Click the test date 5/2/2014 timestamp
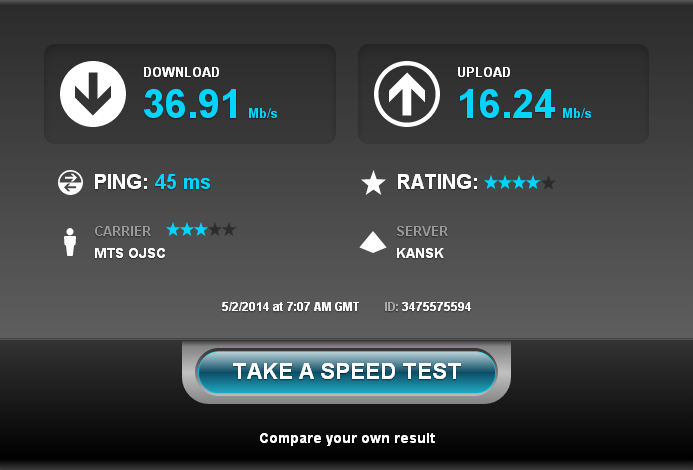The image size is (693, 470). (290, 307)
